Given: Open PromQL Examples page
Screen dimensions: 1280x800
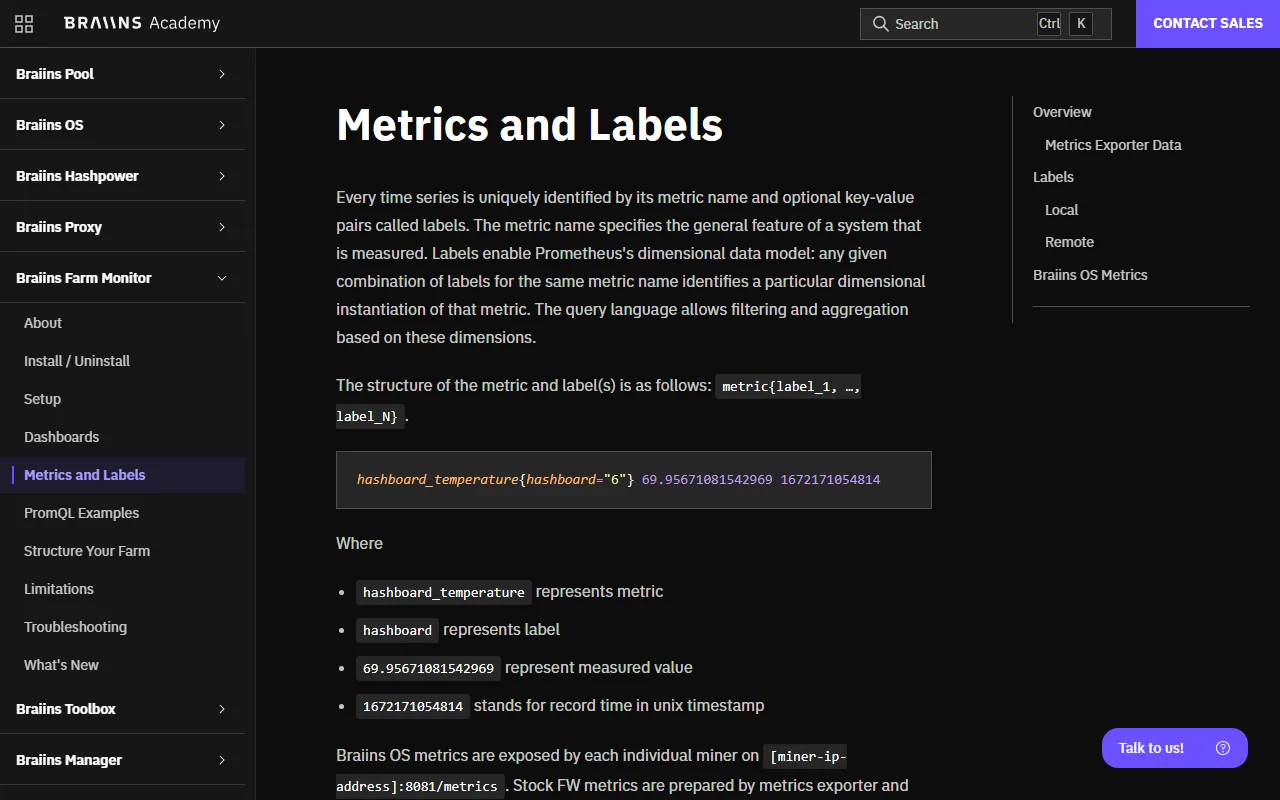Looking at the screenshot, I should coord(82,513).
